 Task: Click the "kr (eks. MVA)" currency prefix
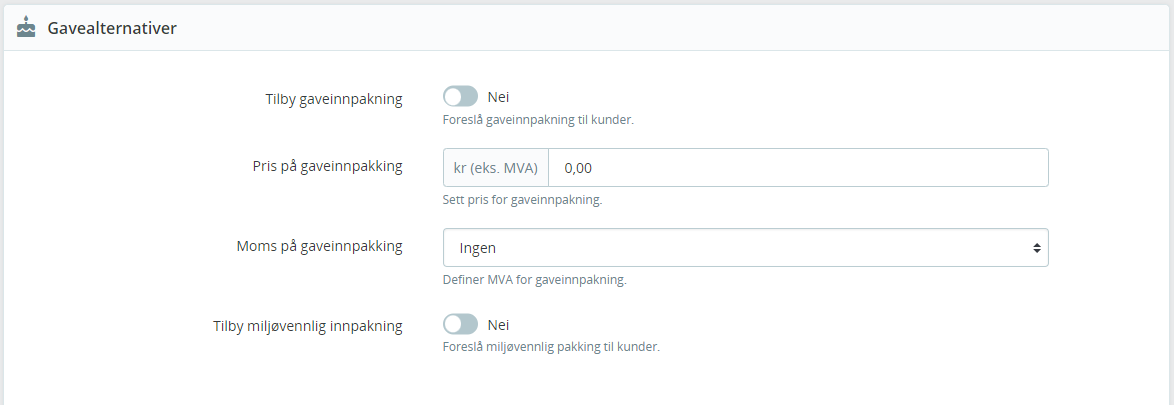tap(496, 168)
